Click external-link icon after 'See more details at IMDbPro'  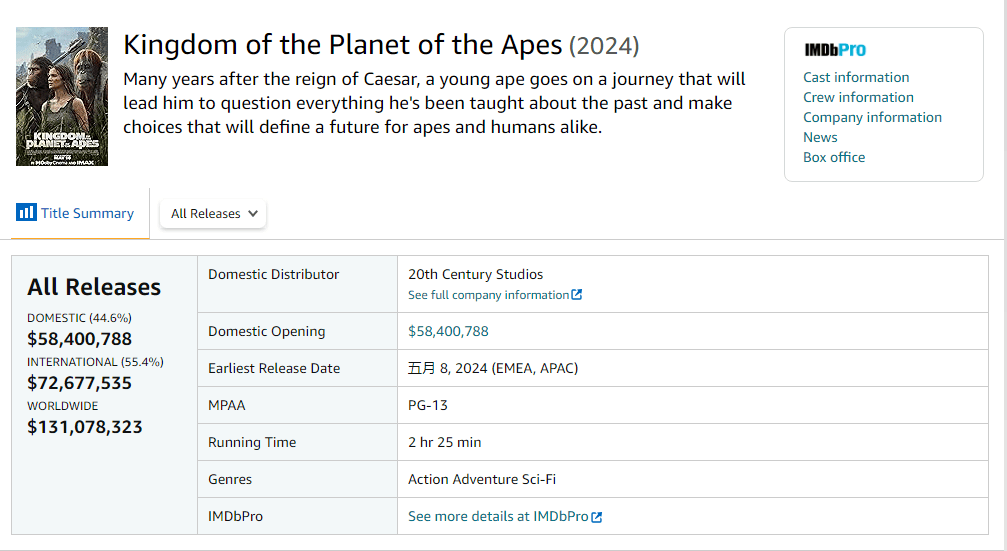click(x=597, y=517)
